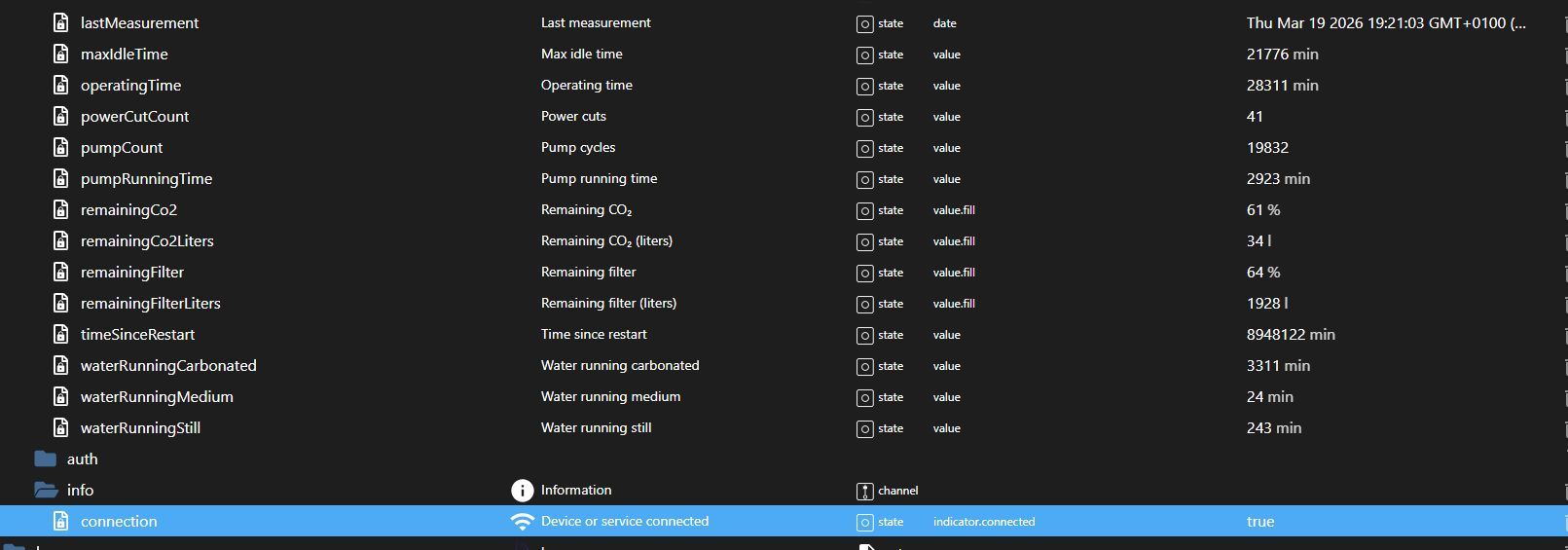Image resolution: width=1568 pixels, height=550 pixels.
Task: Expand the auth folder
Action: [x=46, y=459]
